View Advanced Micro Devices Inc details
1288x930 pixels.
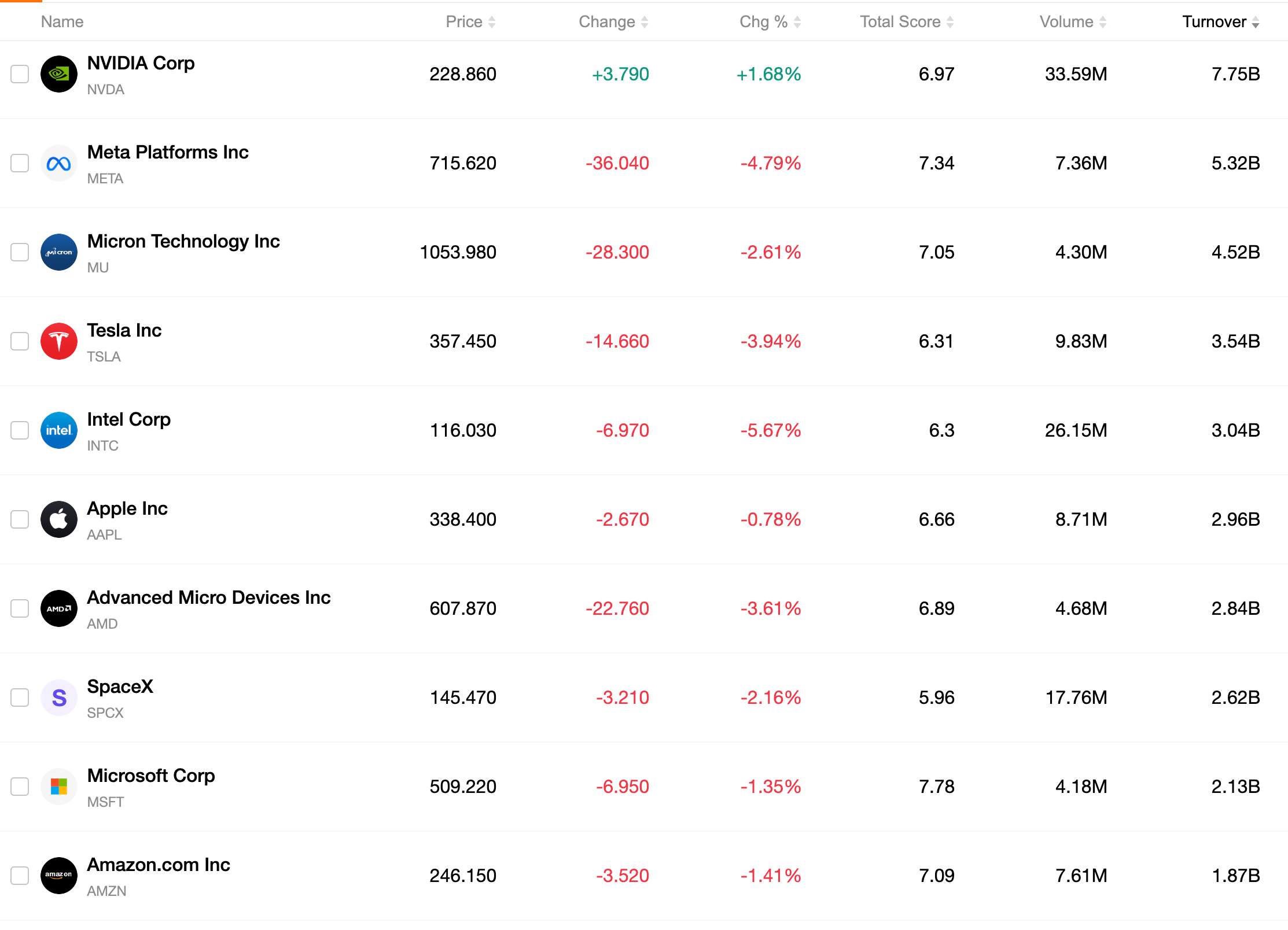point(209,597)
